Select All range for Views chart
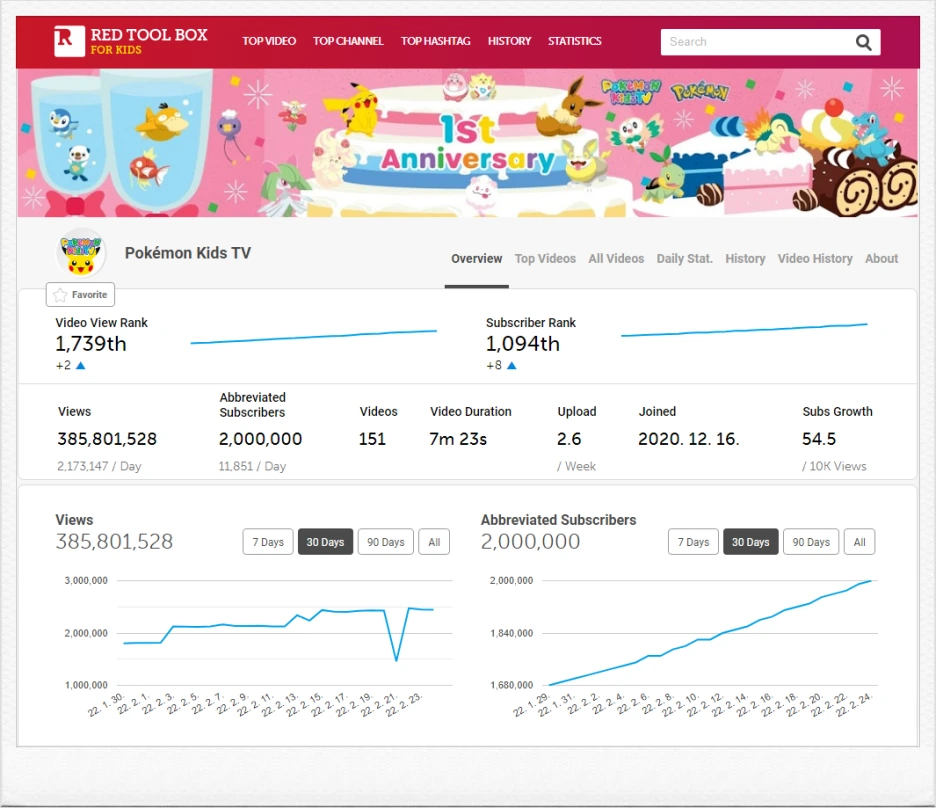This screenshot has width=936, height=808. (434, 542)
